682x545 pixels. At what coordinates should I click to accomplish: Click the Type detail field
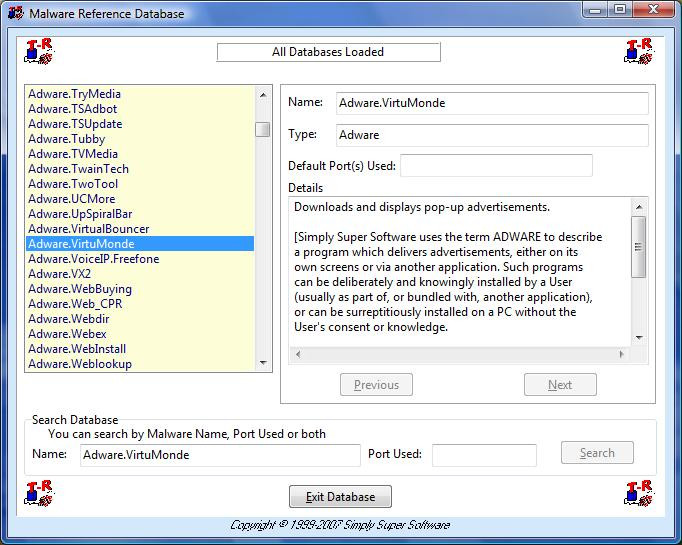(x=492, y=135)
